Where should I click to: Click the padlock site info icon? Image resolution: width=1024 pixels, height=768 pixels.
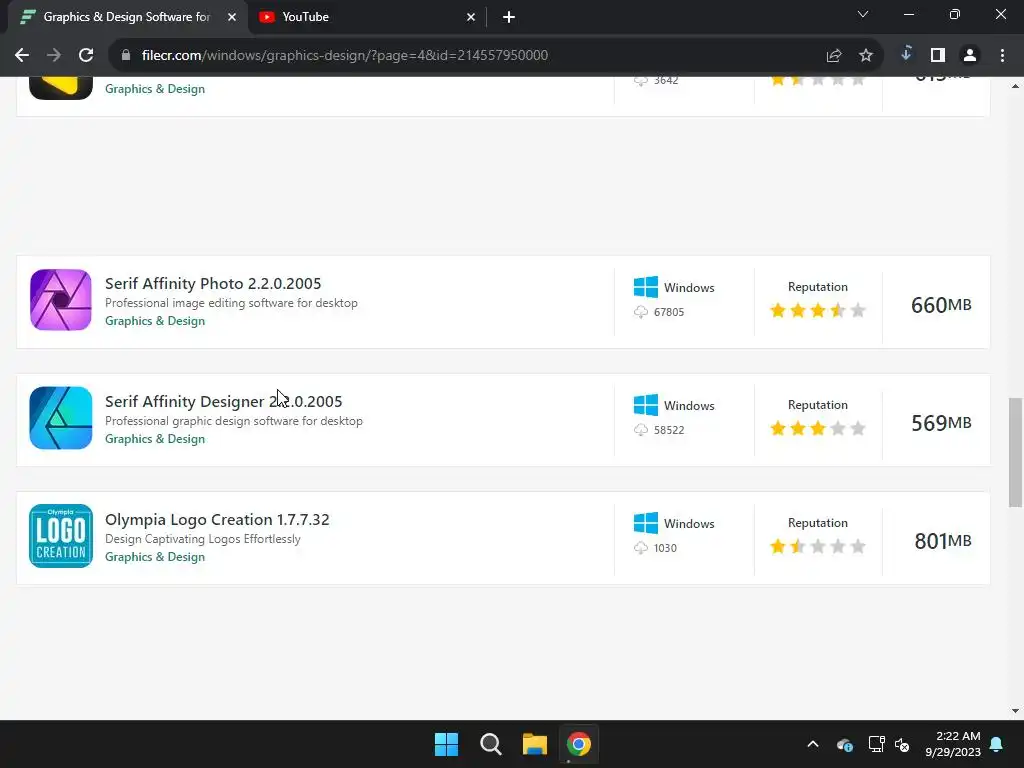point(126,55)
